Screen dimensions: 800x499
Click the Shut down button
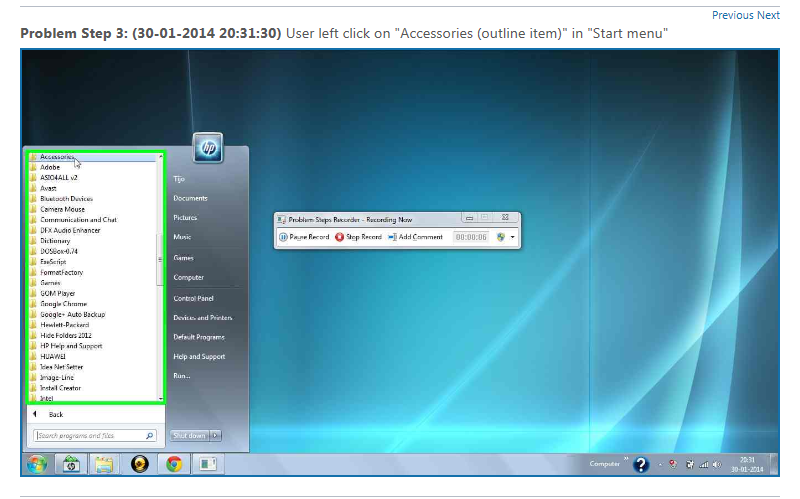[189, 436]
